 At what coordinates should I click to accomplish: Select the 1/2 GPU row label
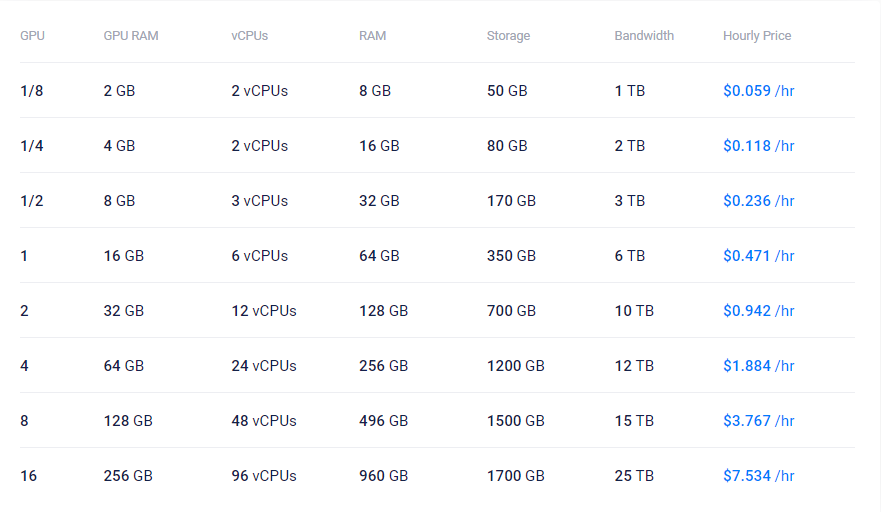pos(32,201)
